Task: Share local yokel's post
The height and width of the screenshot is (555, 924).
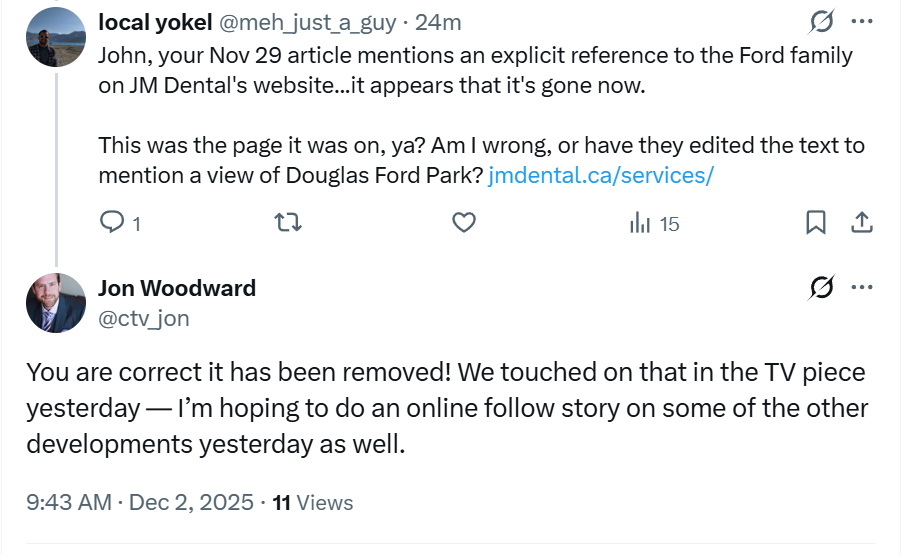Action: 860,223
